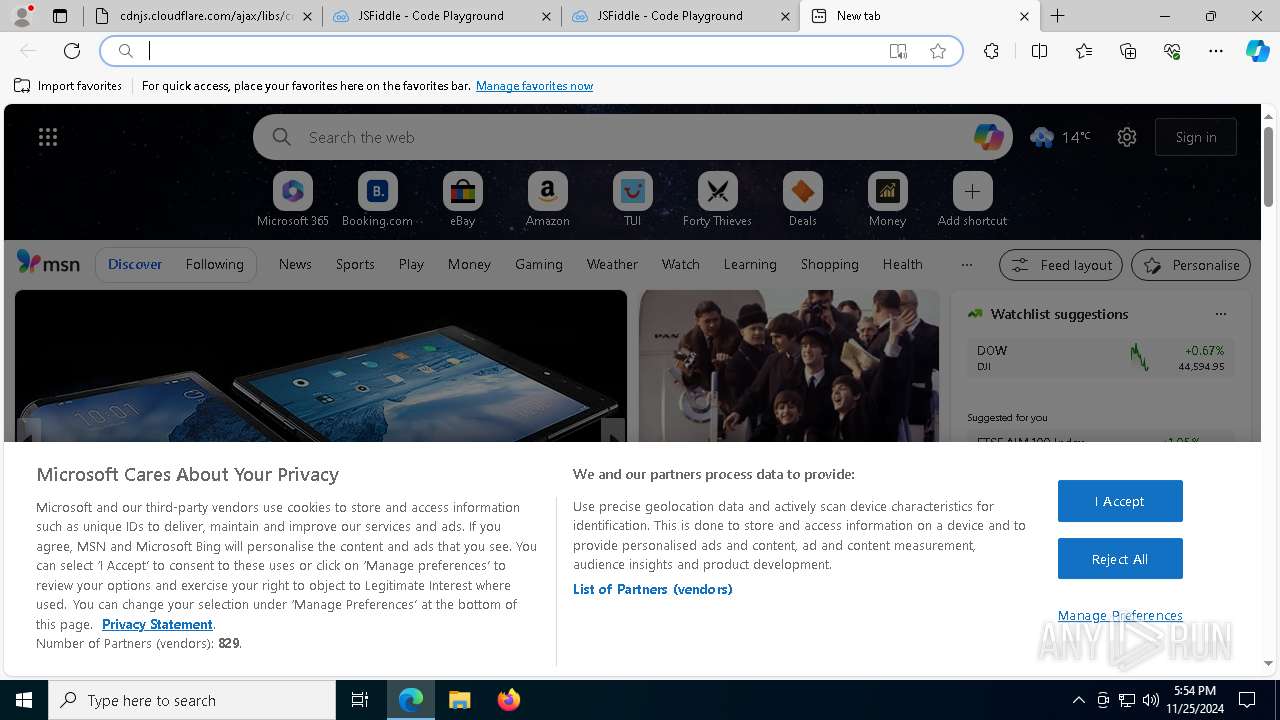Open Browser essentials heart icon
Viewport: 1280px width, 720px height.
click(1172, 51)
